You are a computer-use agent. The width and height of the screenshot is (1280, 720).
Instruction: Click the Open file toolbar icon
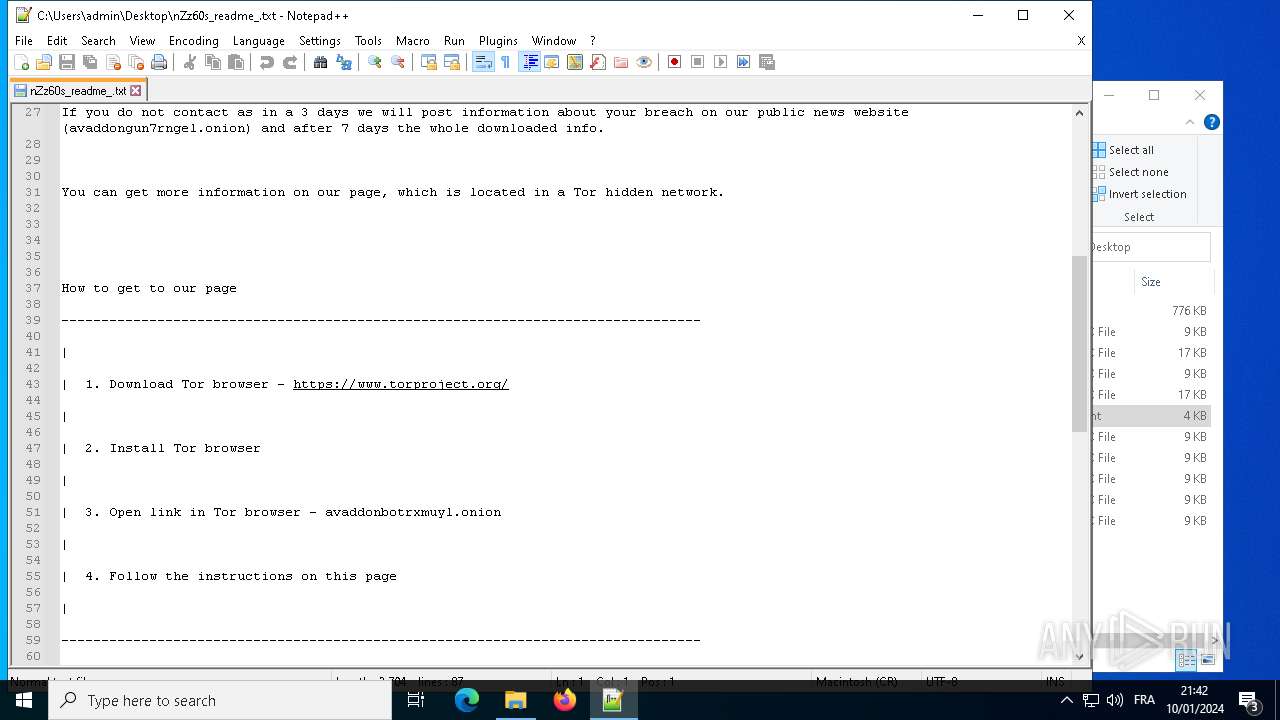coord(44,62)
